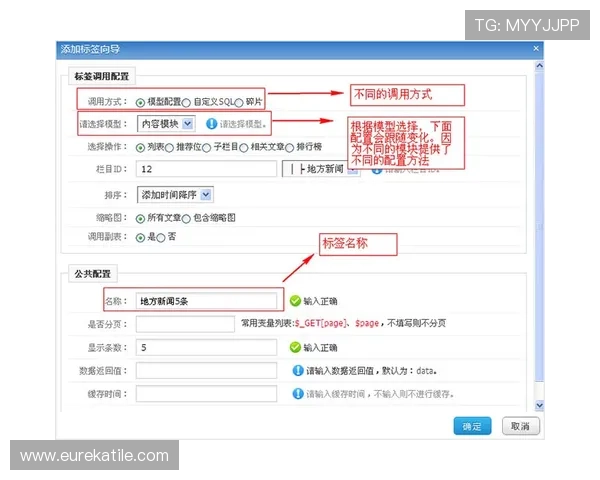Click the 取消 cancel button
The width and height of the screenshot is (600, 480).
click(x=521, y=426)
